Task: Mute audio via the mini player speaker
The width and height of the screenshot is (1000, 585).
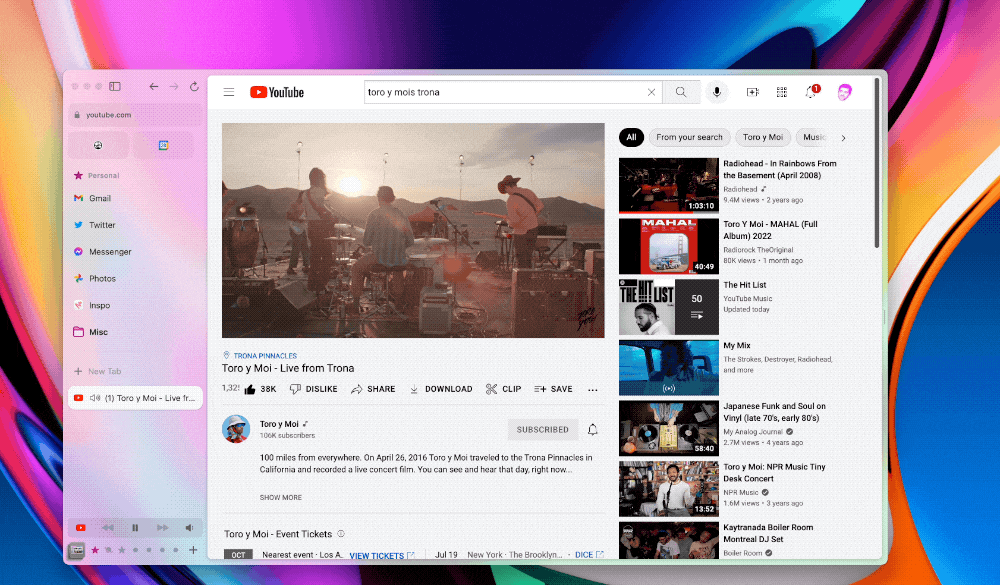Action: point(189,528)
